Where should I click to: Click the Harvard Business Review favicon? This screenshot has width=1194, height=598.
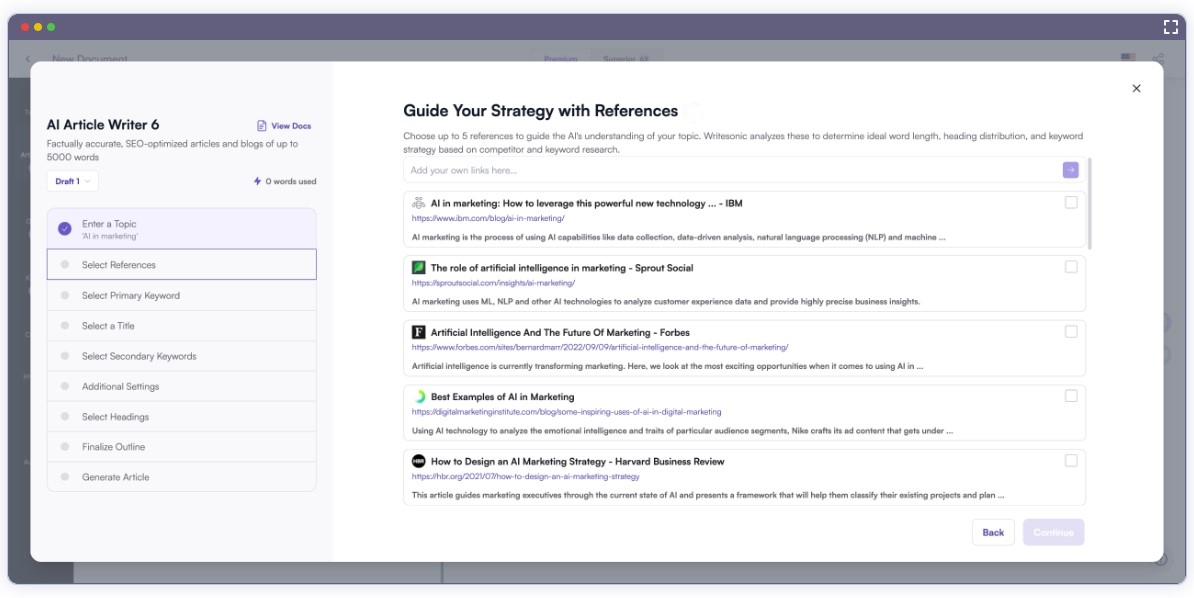click(419, 461)
